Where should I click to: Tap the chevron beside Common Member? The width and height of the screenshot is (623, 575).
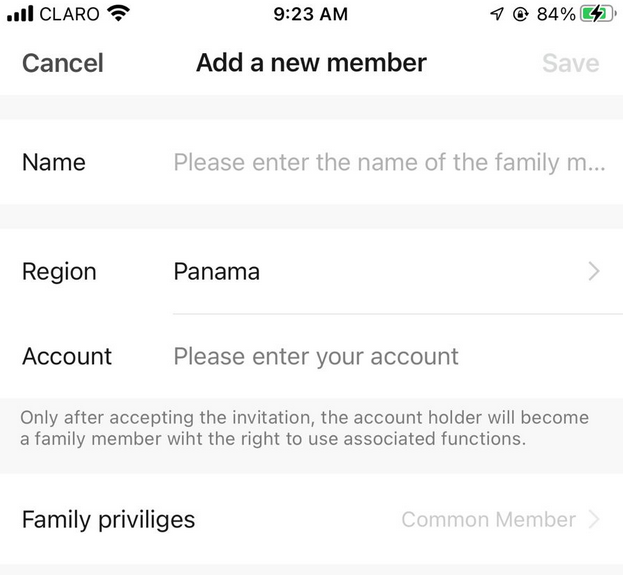[x=594, y=519]
